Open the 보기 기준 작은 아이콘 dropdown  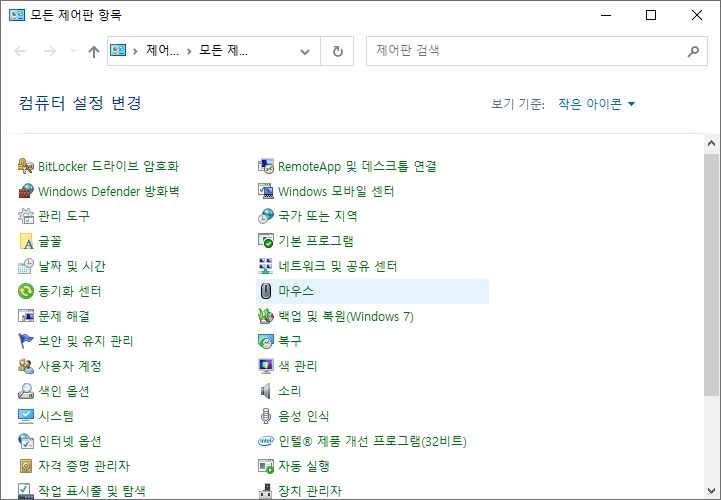(x=596, y=104)
